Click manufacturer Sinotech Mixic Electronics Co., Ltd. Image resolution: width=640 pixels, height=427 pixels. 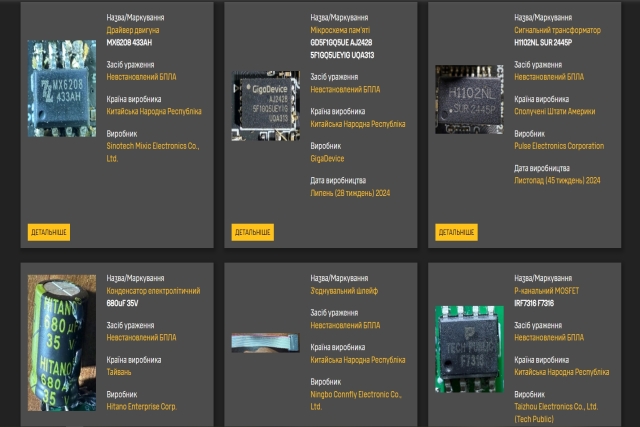click(x=153, y=152)
